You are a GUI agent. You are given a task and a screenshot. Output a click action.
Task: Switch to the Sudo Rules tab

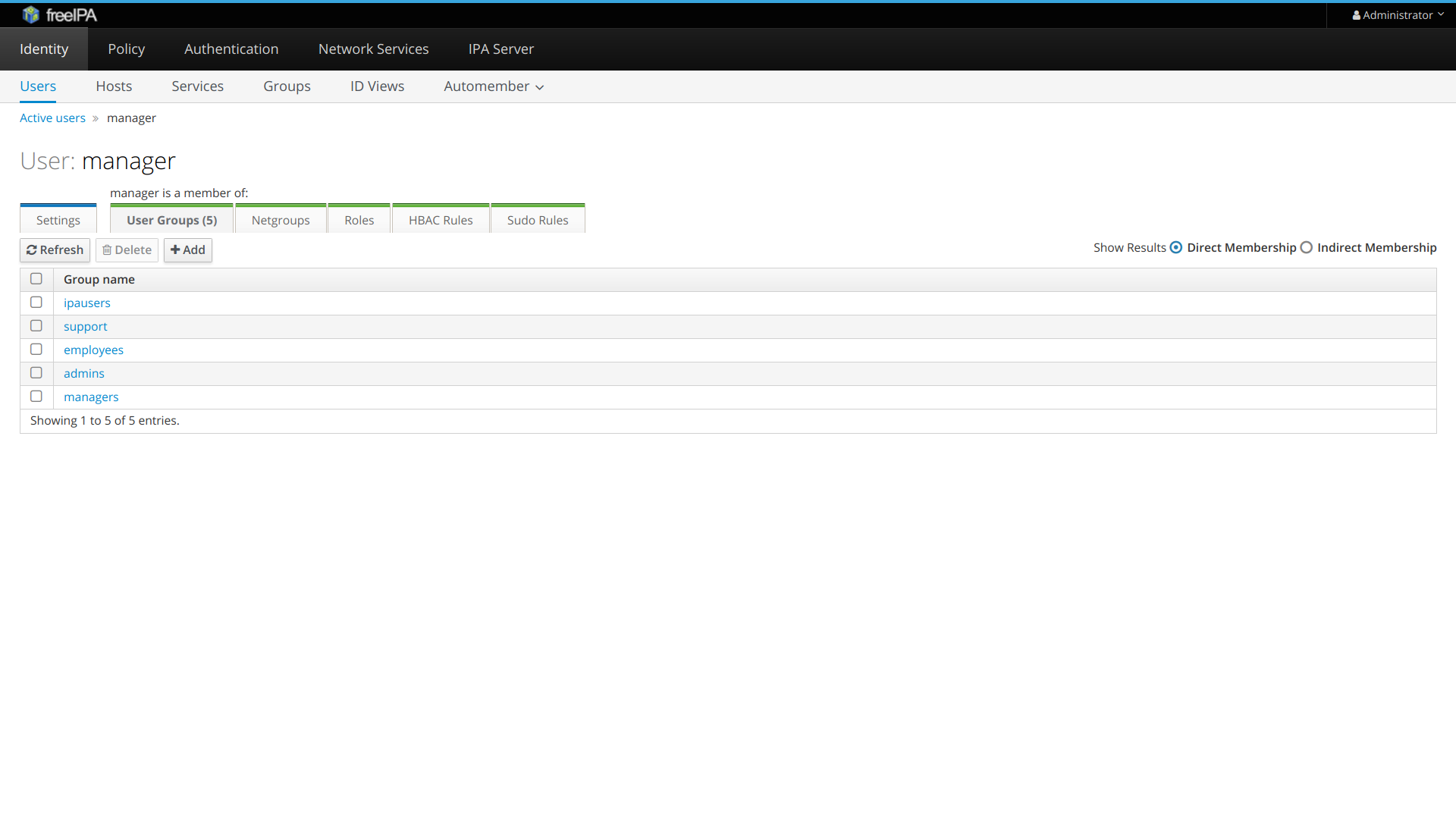(x=537, y=220)
